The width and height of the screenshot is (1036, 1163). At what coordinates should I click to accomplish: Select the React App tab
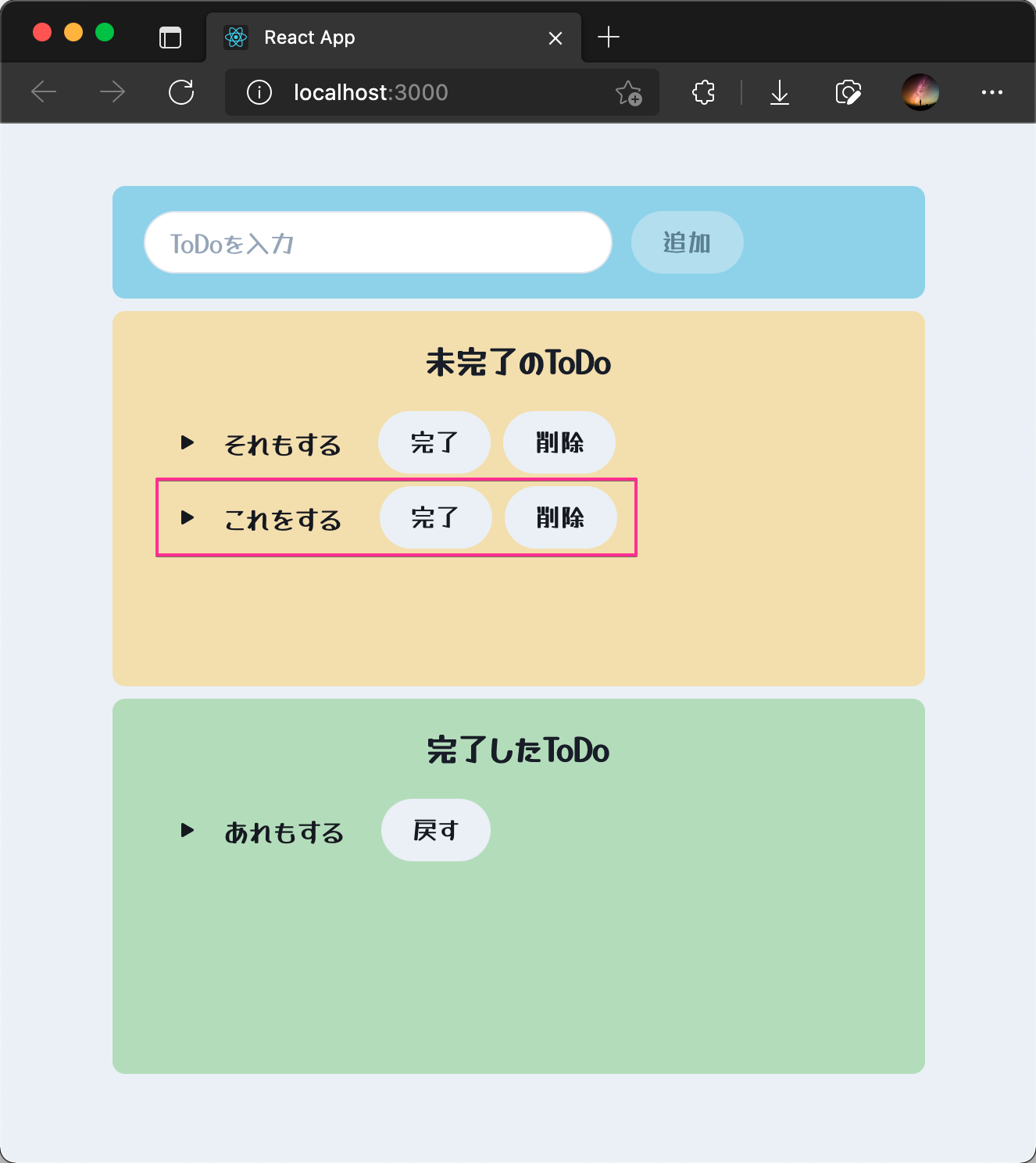point(352,37)
